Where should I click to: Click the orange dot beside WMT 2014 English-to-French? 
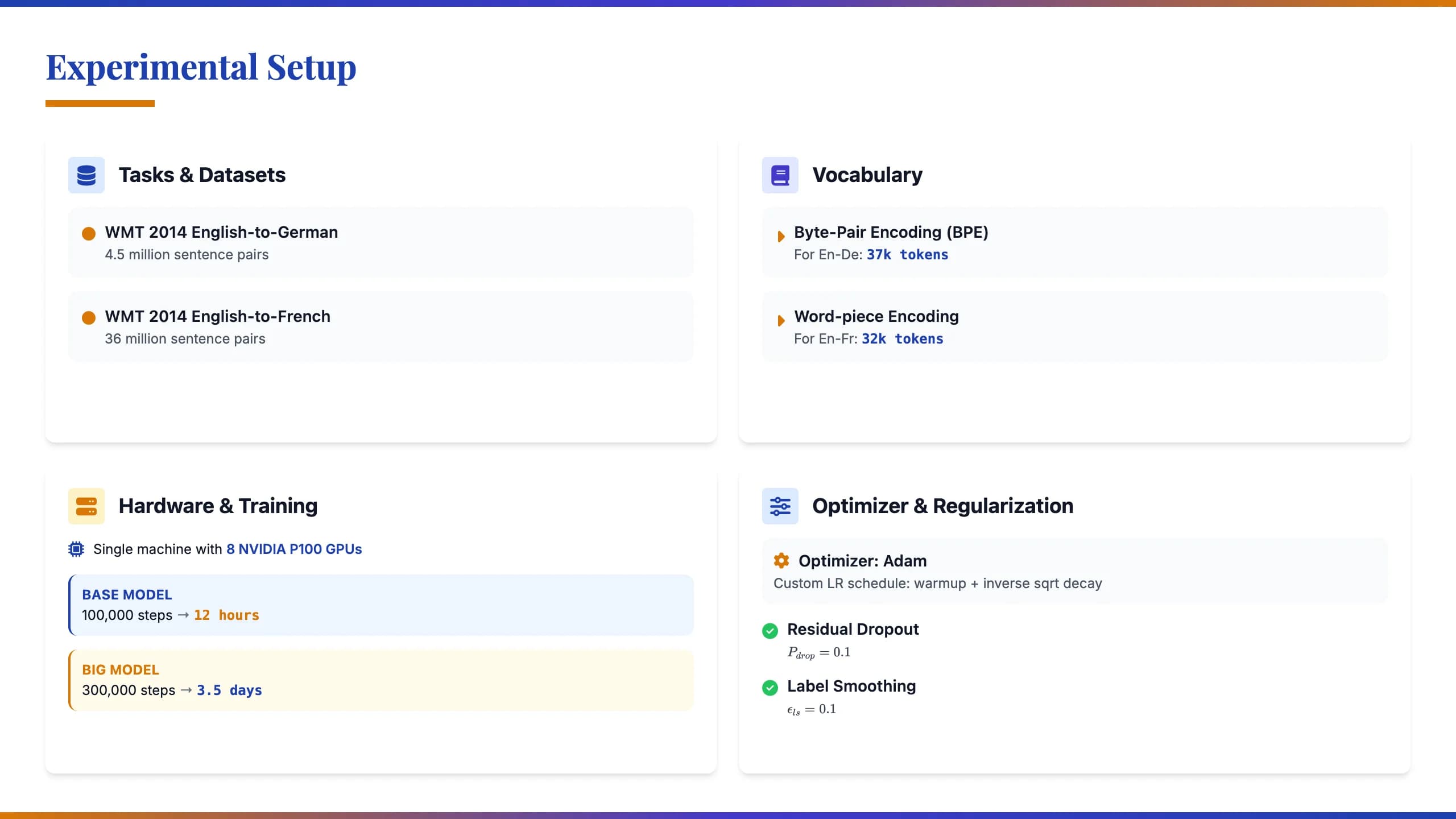point(89,318)
